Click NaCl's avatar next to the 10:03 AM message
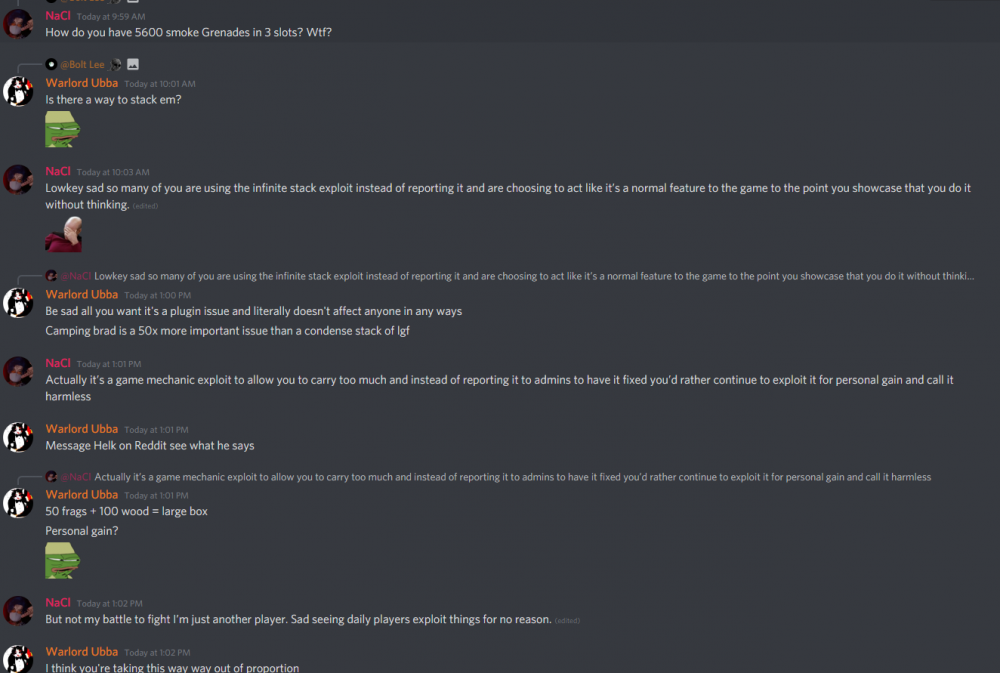The image size is (1000, 673). [19, 180]
